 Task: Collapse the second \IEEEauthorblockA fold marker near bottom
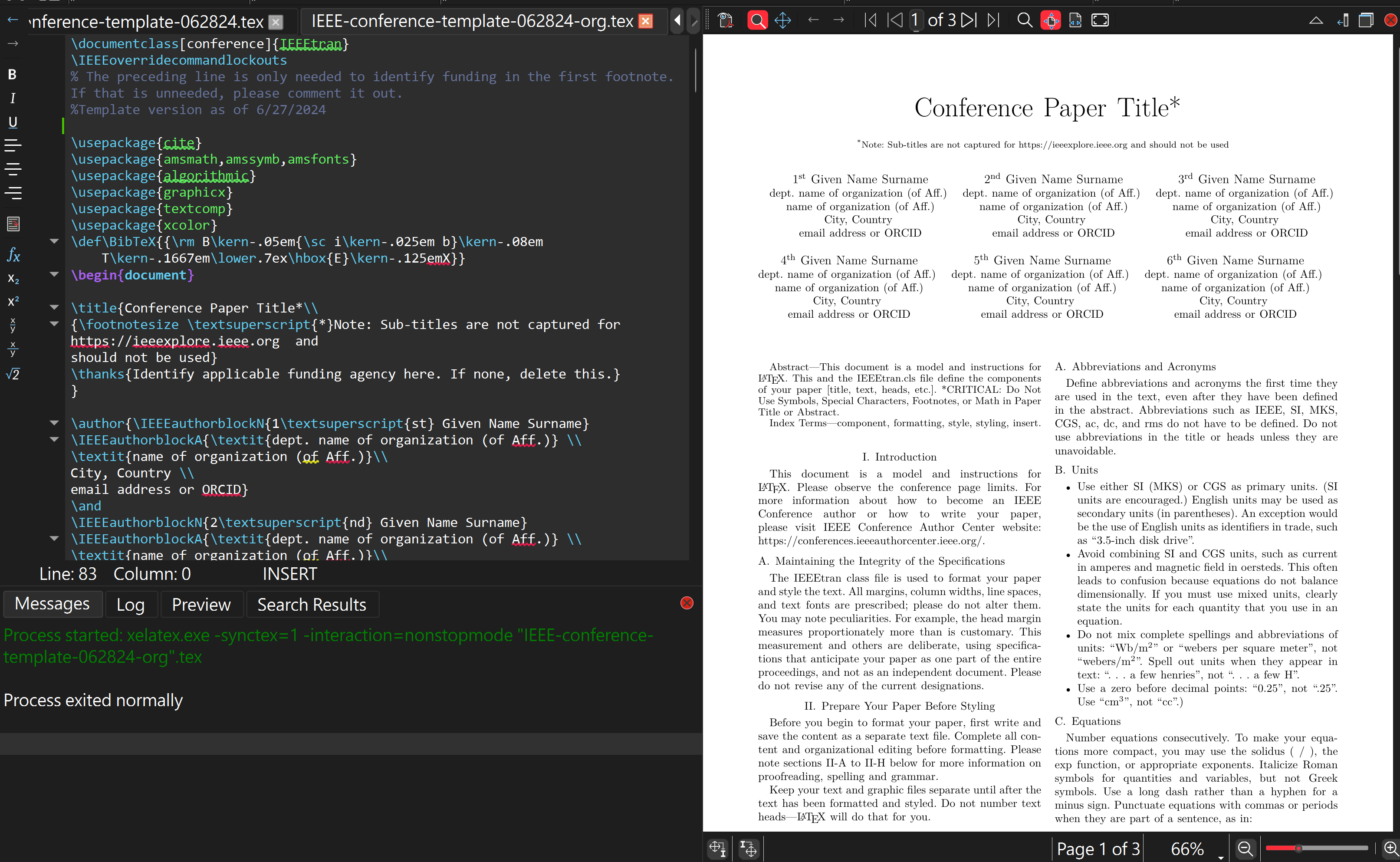[x=54, y=538]
